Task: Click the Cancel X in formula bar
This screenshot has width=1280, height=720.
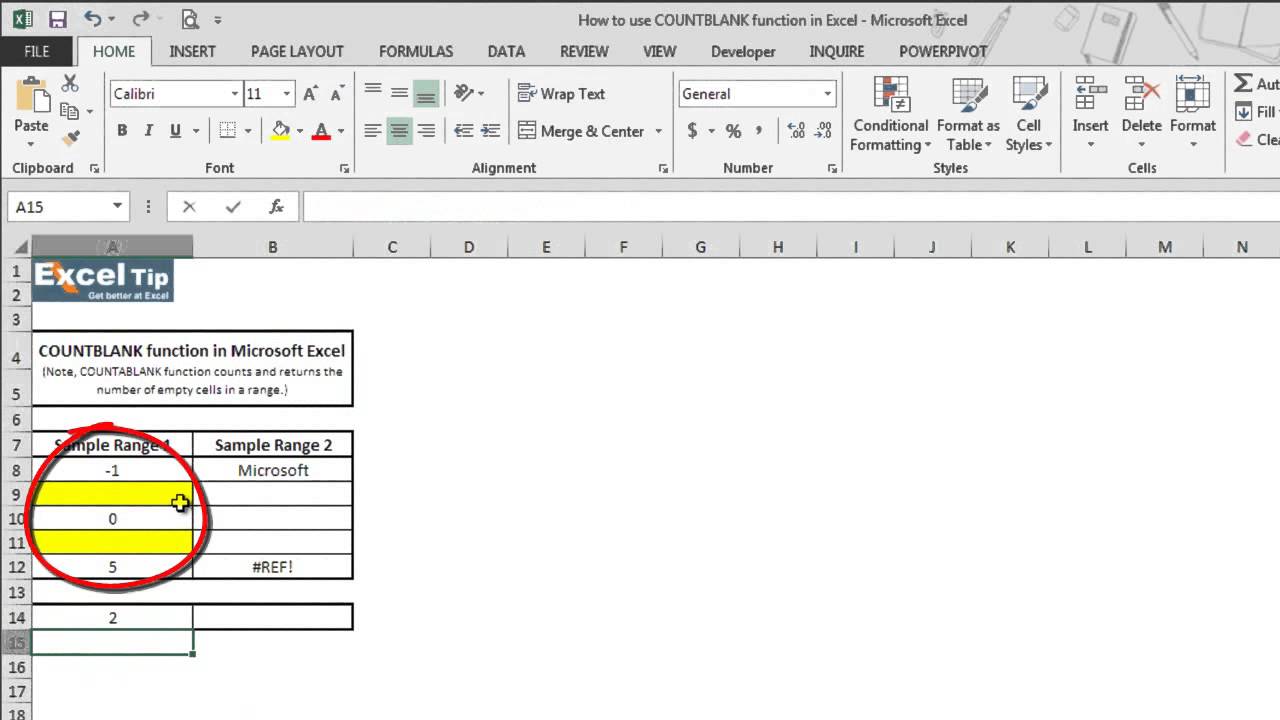Action: click(x=189, y=207)
